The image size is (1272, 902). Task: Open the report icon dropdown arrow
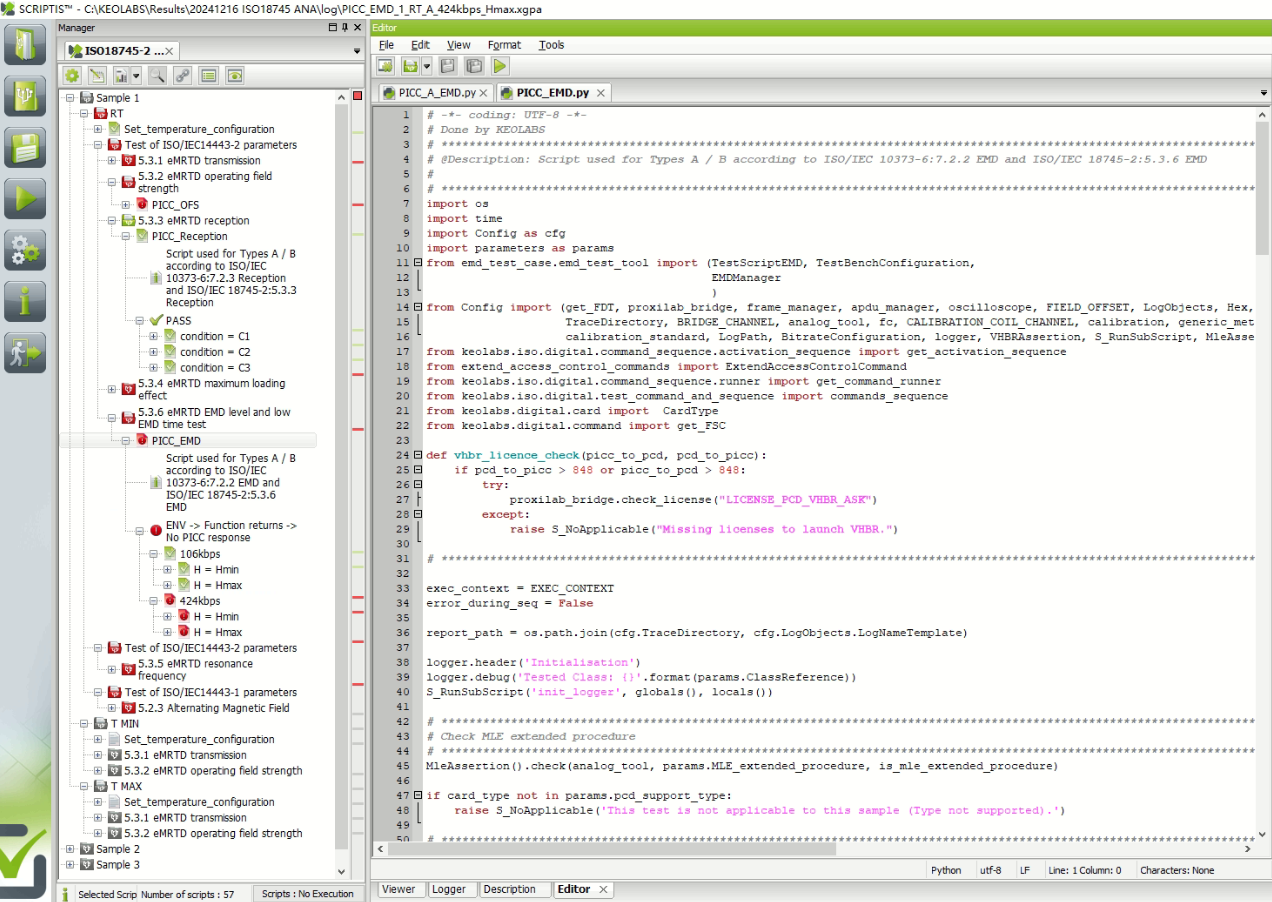(135, 76)
